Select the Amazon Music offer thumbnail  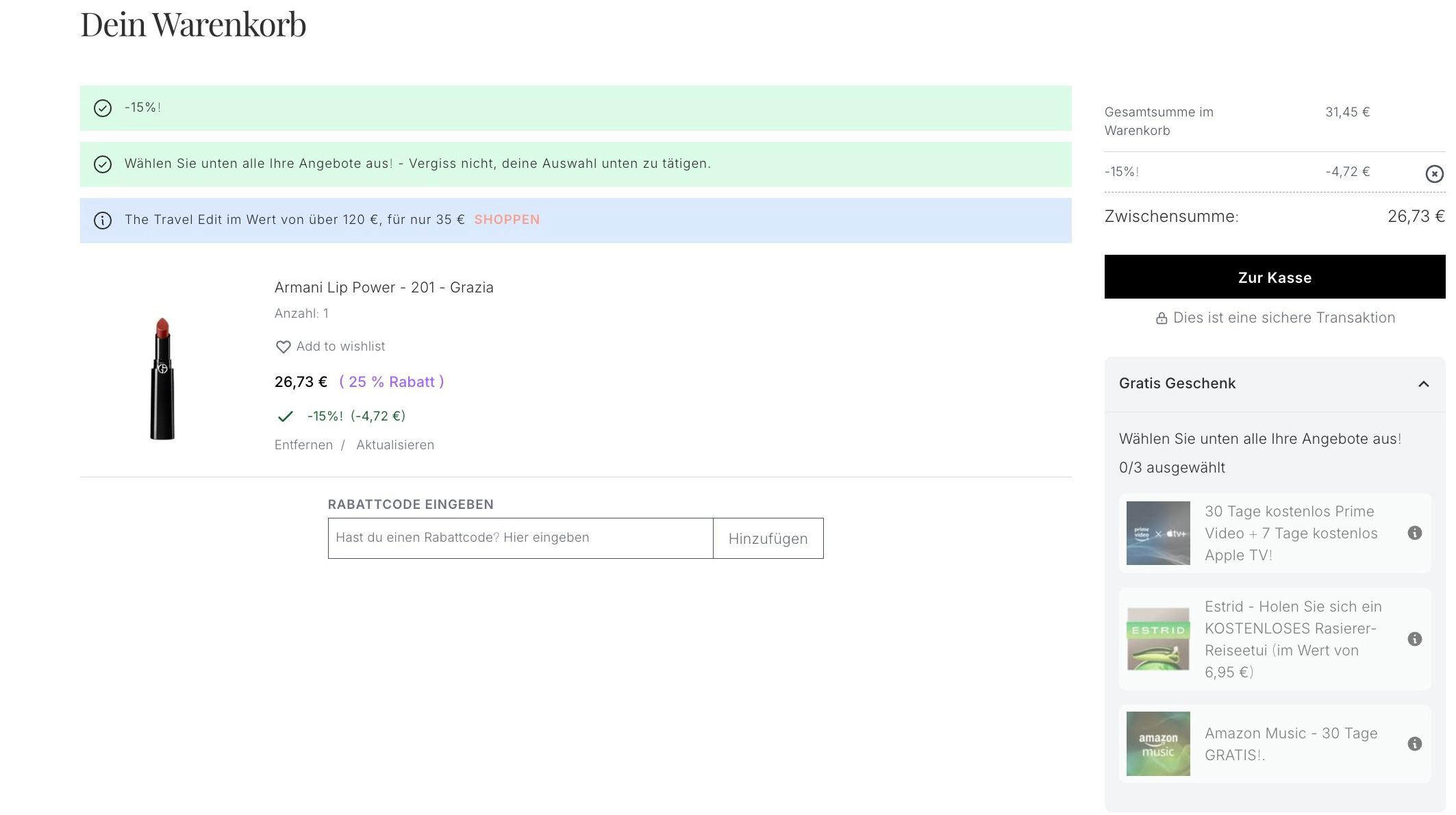pyautogui.click(x=1158, y=744)
